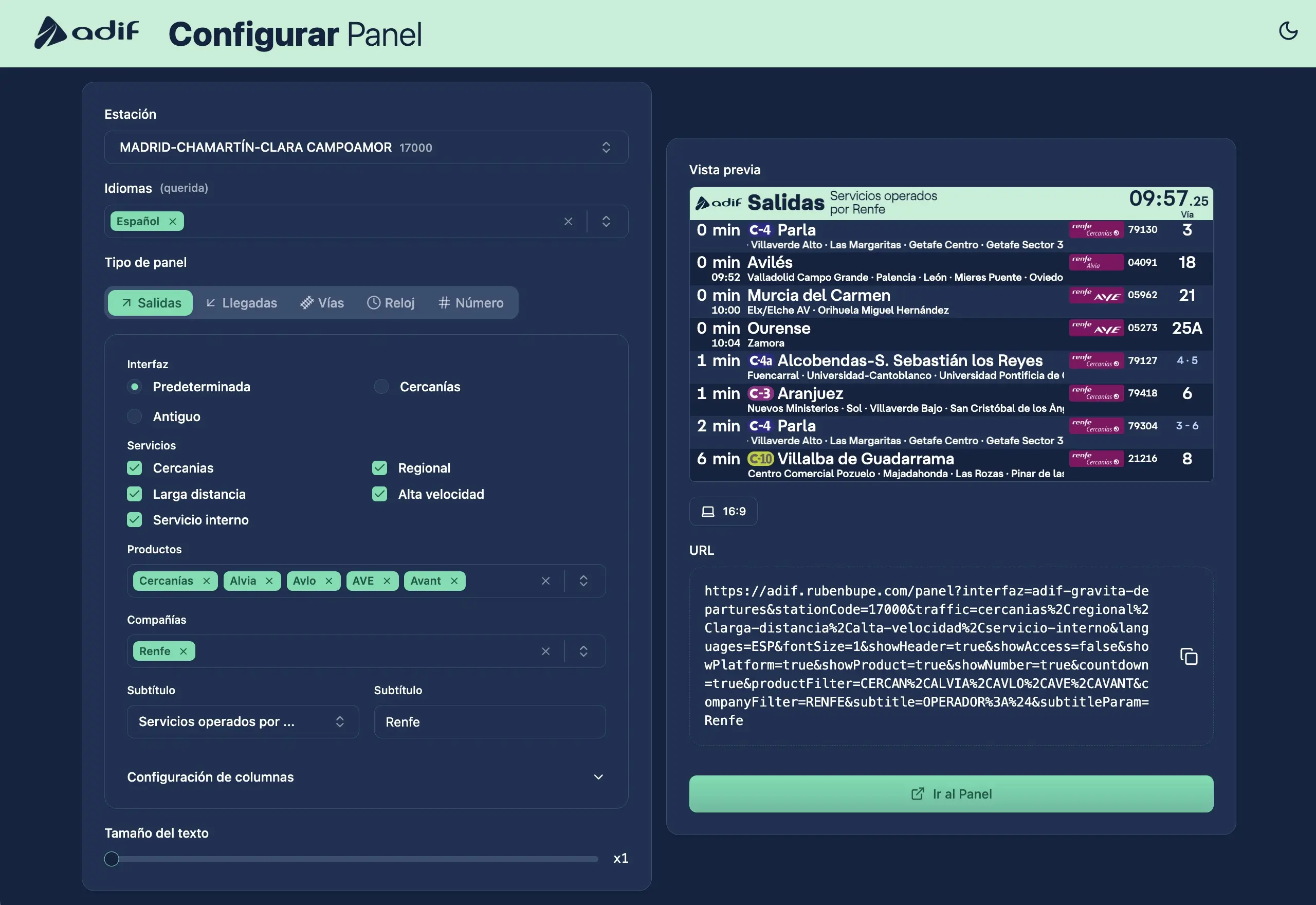Move the Tamaño del texto slider handle
Viewport: 1316px width, 905px height.
coord(112,860)
